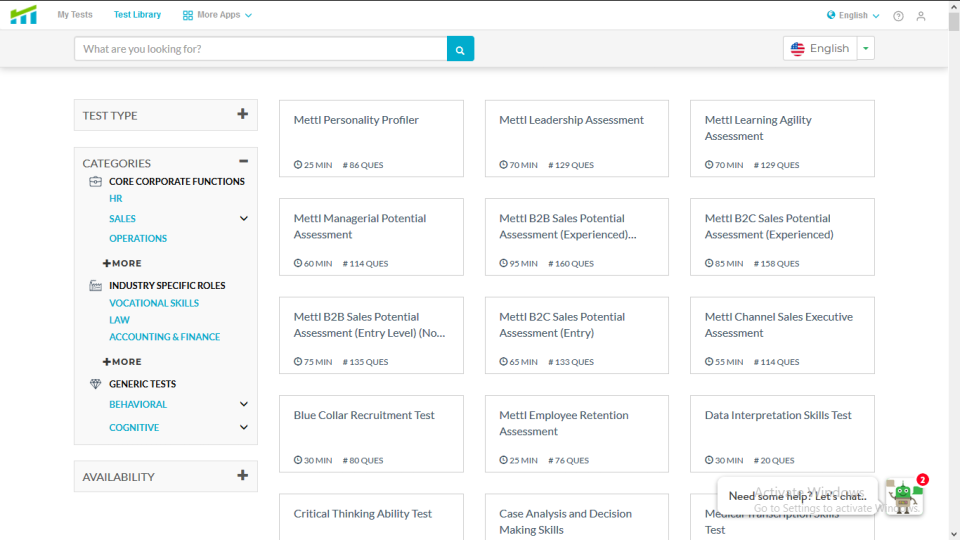This screenshot has height=540, width=960.
Task: Select the HR category link
Action: 116,199
